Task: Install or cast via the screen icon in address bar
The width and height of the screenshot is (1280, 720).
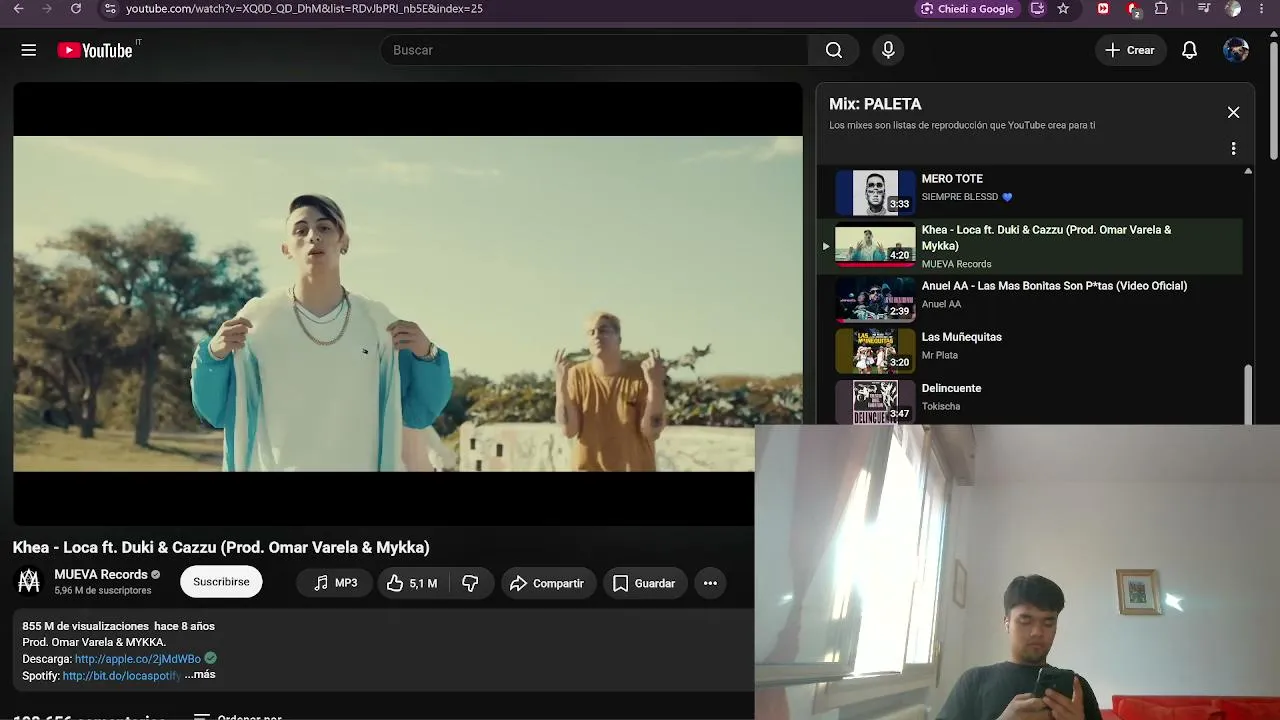Action: click(x=1037, y=9)
